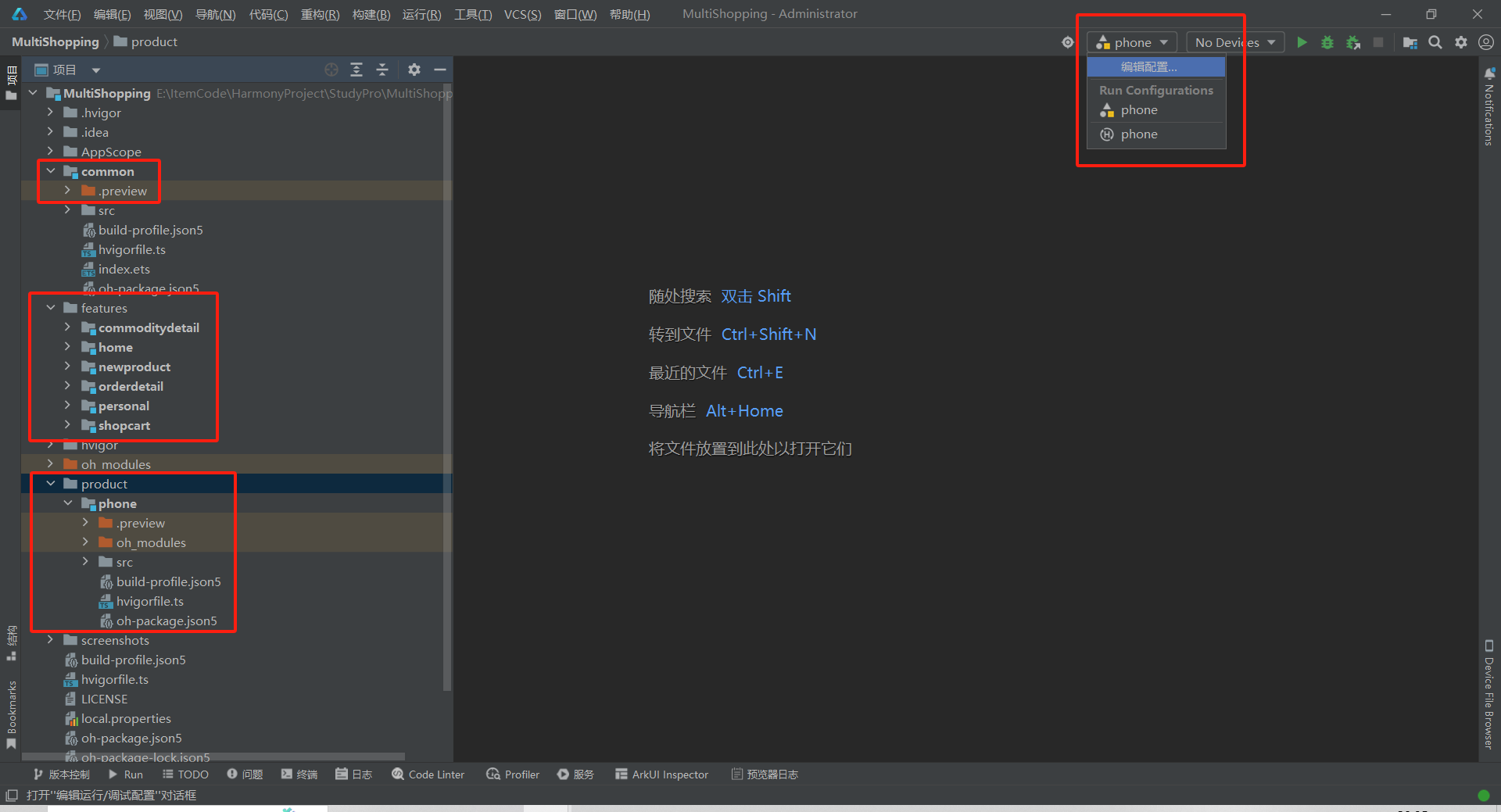Viewport: 1501px width, 812px height.
Task: Click the green status indicator in status bar
Action: tap(1484, 796)
